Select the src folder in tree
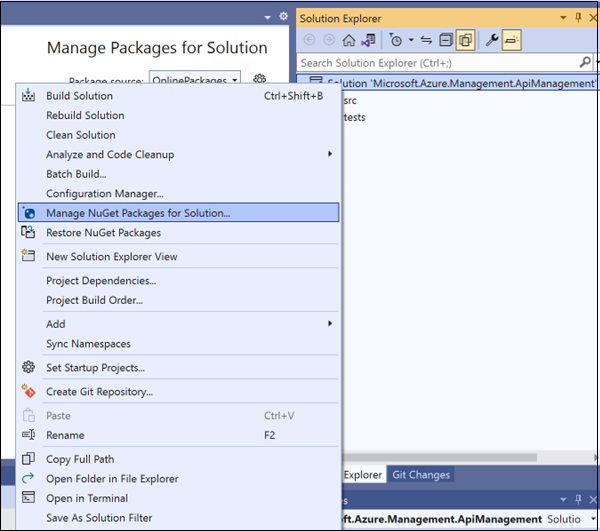This screenshot has width=600, height=531. pos(350,101)
